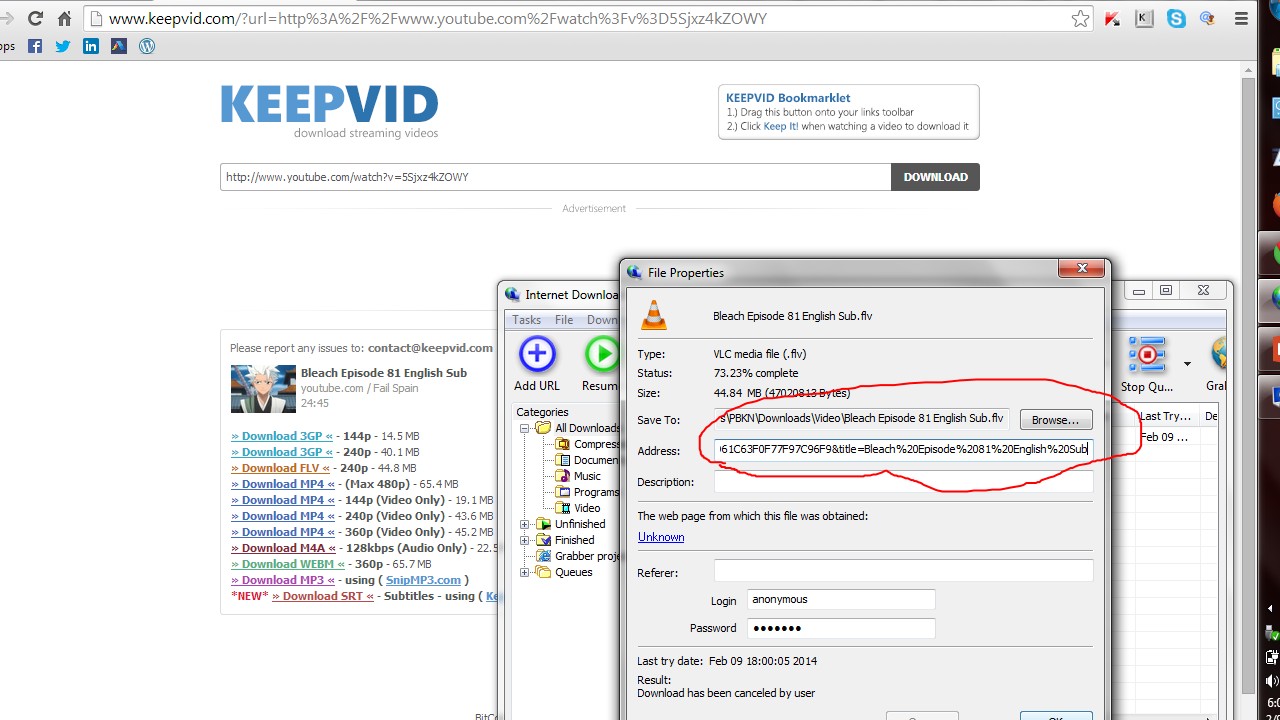Click inside the Referer text field
The width and height of the screenshot is (1280, 720).
(x=903, y=571)
